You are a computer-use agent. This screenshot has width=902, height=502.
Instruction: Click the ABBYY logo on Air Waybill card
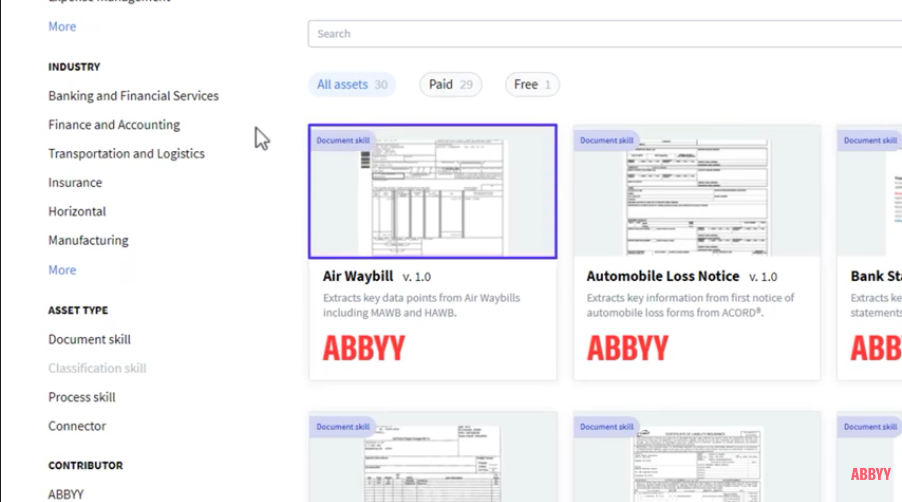click(x=364, y=348)
